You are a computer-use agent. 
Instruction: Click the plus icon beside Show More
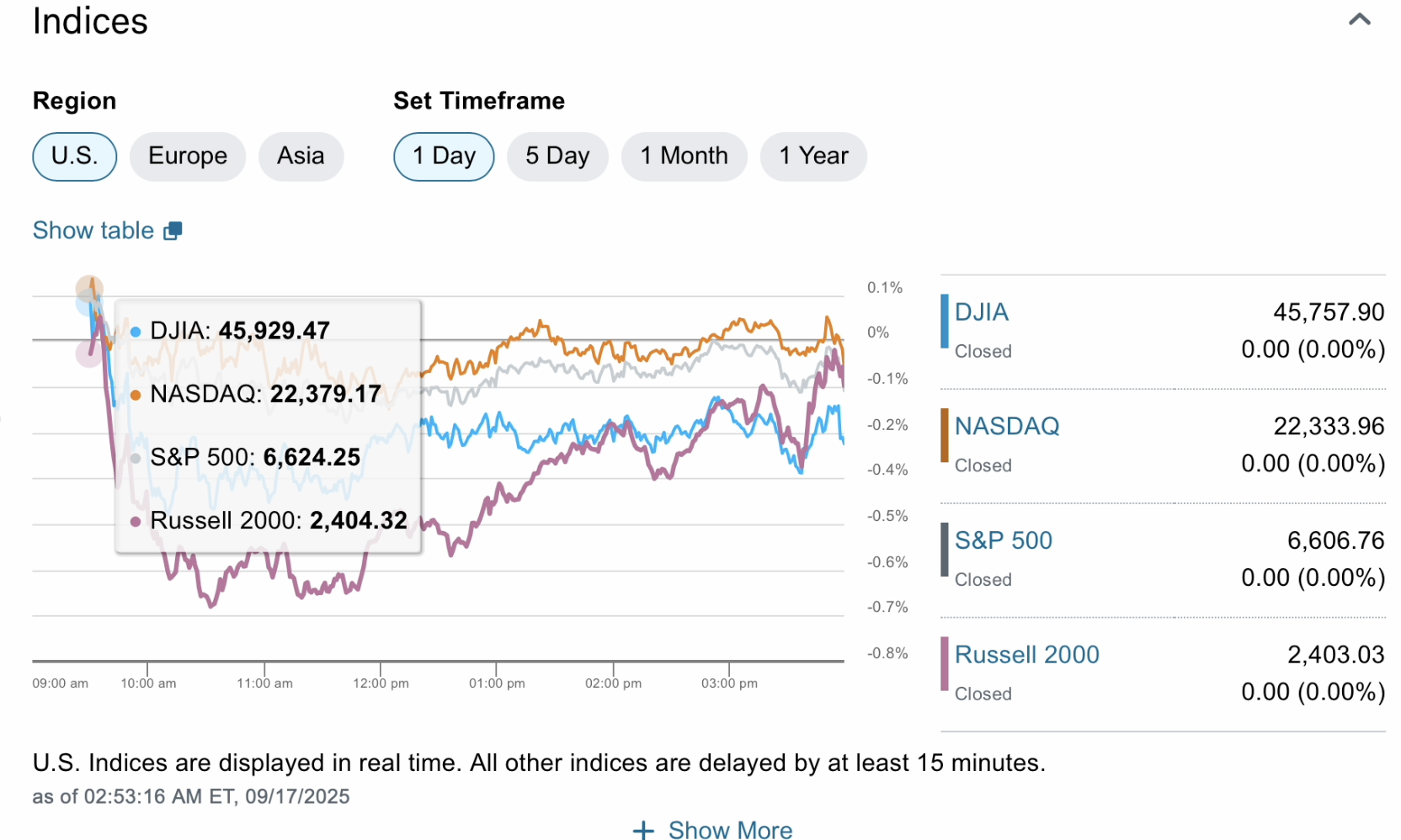pos(643,830)
